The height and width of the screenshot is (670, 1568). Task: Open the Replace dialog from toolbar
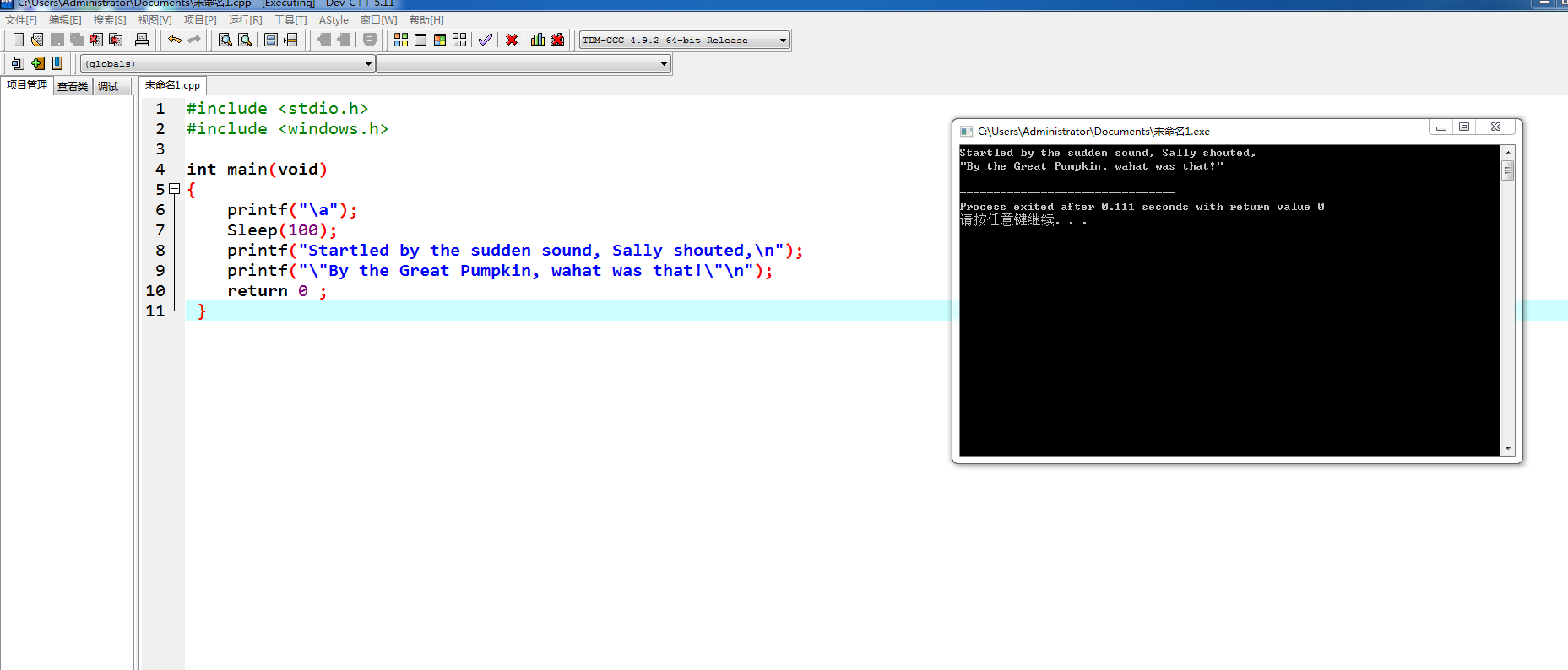click(245, 40)
